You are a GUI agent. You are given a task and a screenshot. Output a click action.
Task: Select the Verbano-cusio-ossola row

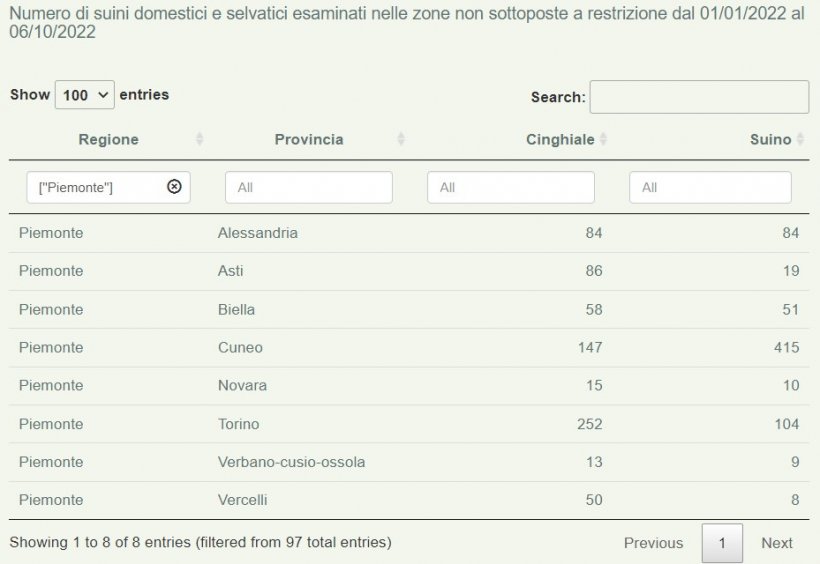(409, 462)
